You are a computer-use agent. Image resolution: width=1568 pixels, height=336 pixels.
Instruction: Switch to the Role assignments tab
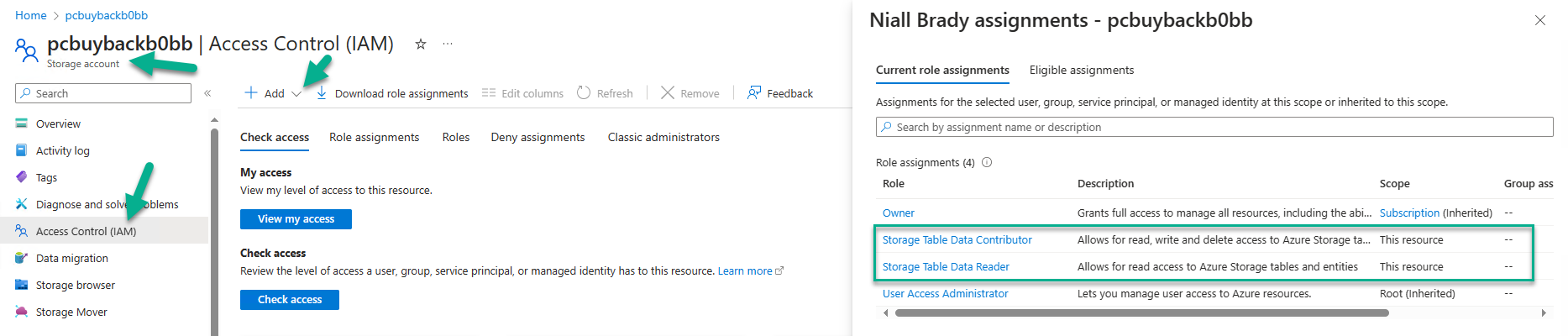pyautogui.click(x=374, y=137)
